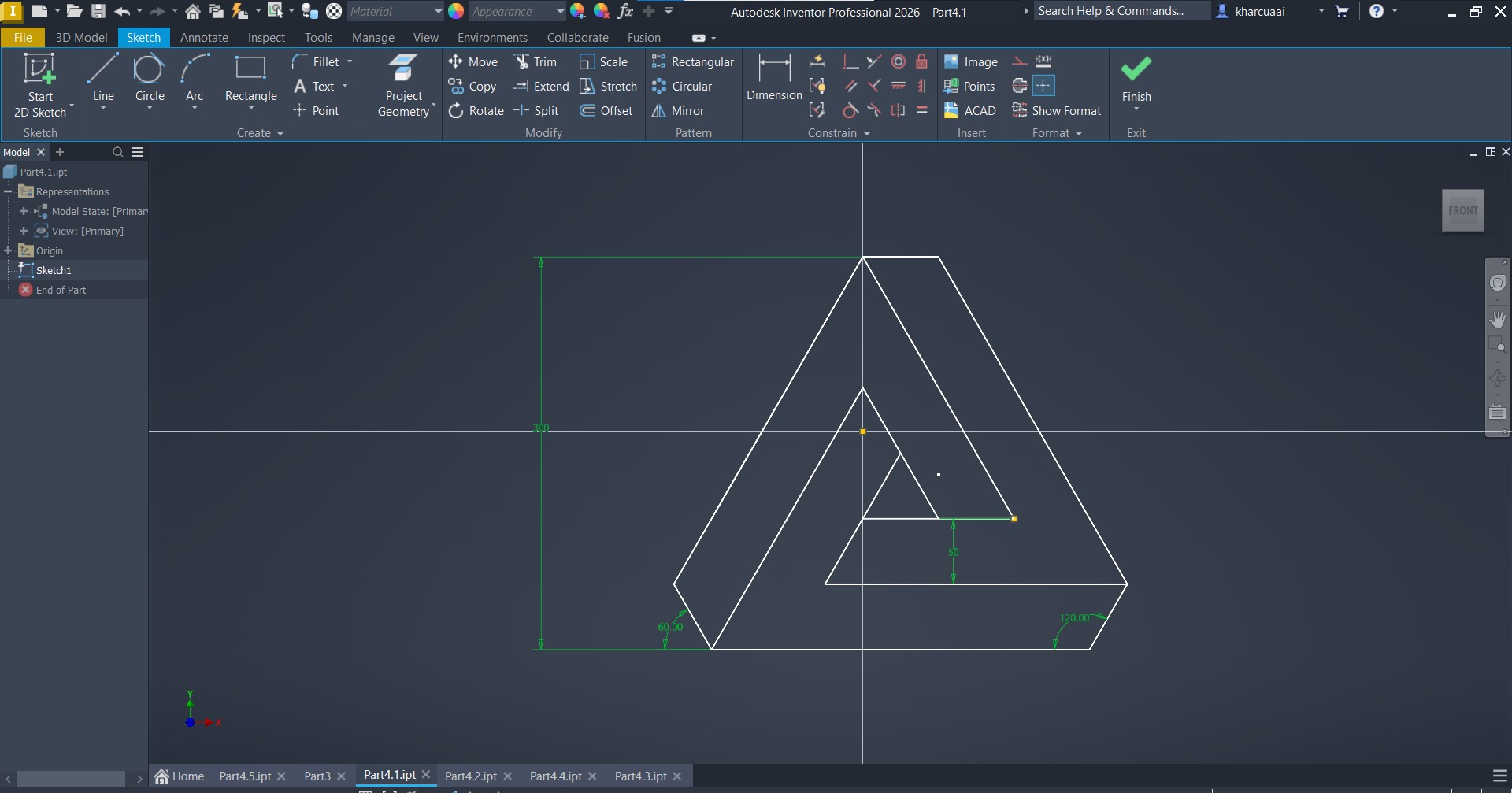This screenshot has width=1512, height=793.
Task: Insert ACAD file via icon
Action: click(951, 111)
